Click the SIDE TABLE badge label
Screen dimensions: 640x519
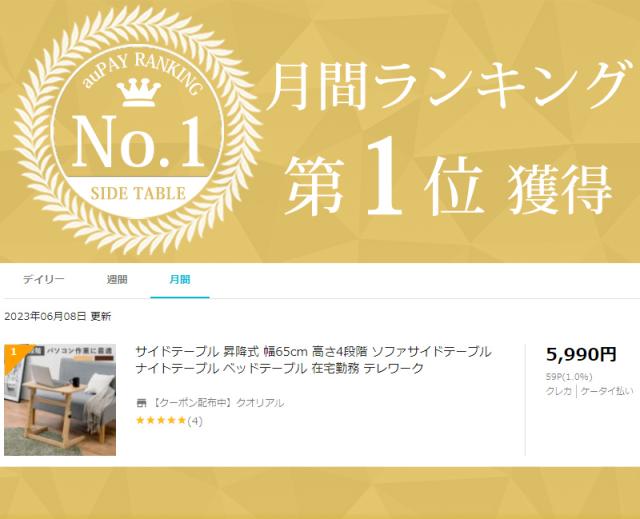tap(138, 194)
